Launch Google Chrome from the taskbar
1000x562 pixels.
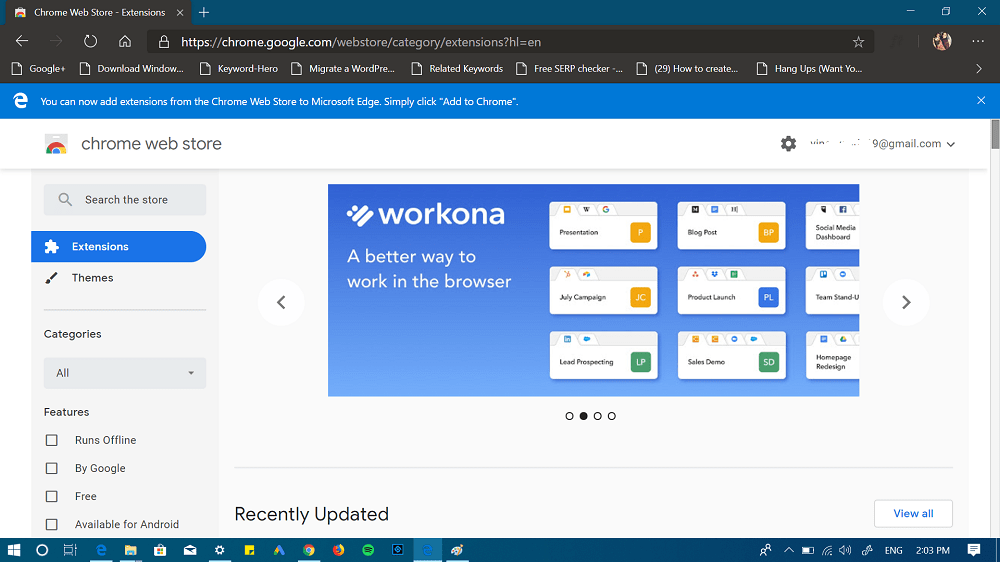click(x=309, y=550)
